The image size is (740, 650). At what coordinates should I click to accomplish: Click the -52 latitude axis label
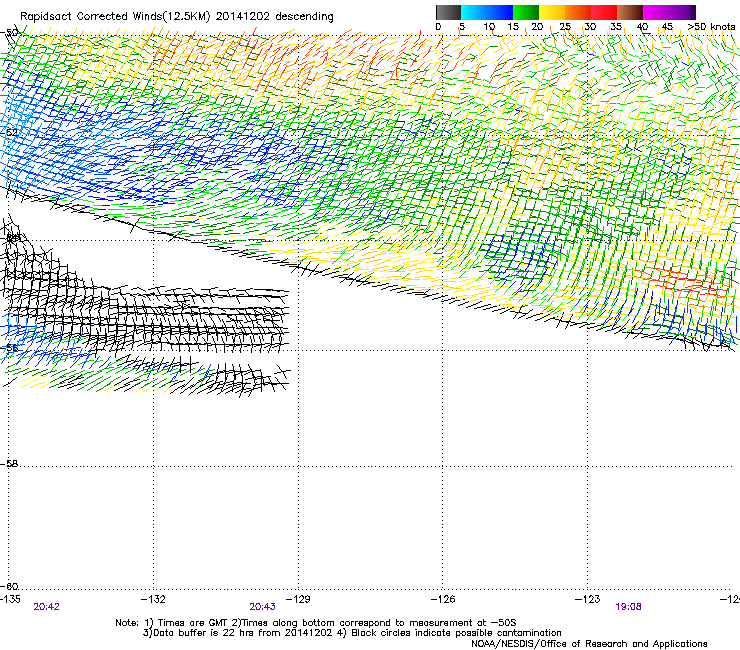pos(9,133)
